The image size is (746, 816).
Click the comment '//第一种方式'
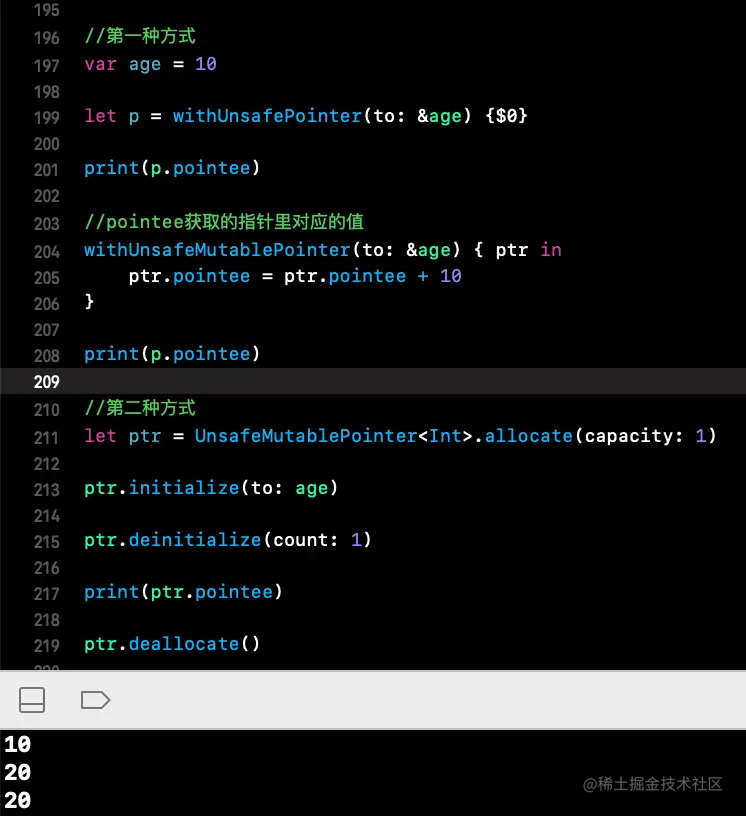[140, 36]
